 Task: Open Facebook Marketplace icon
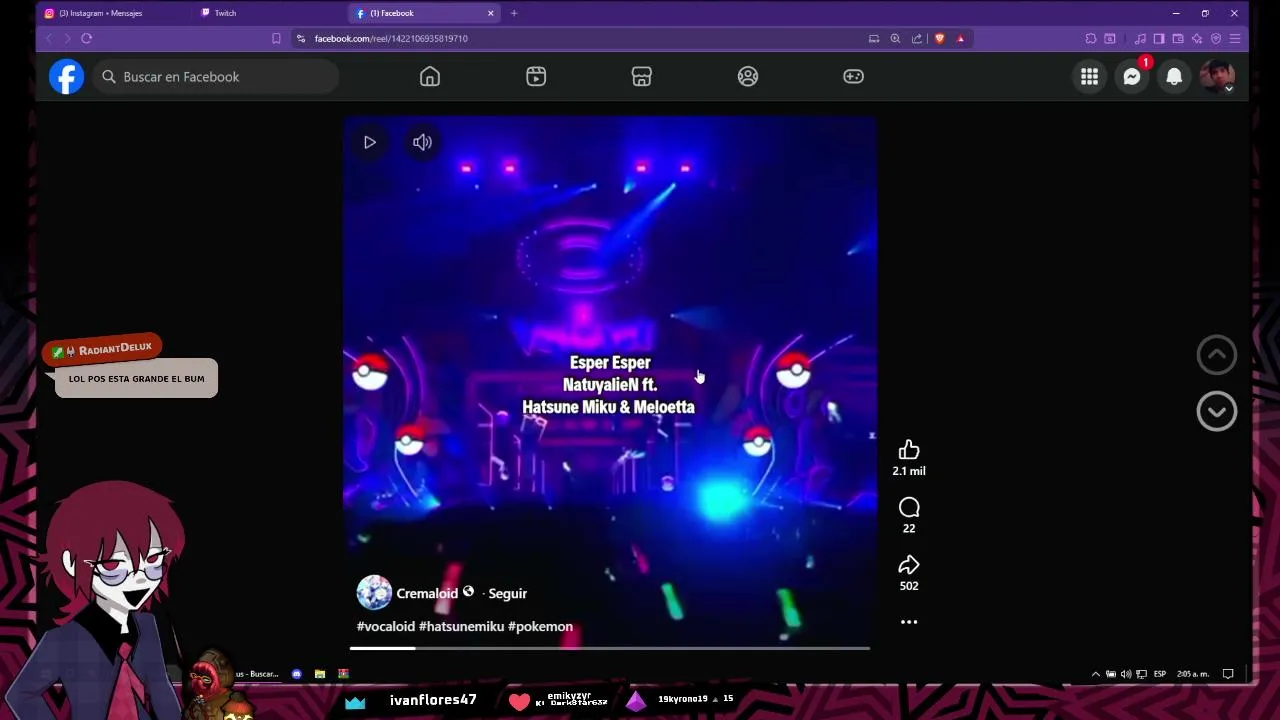point(642,77)
